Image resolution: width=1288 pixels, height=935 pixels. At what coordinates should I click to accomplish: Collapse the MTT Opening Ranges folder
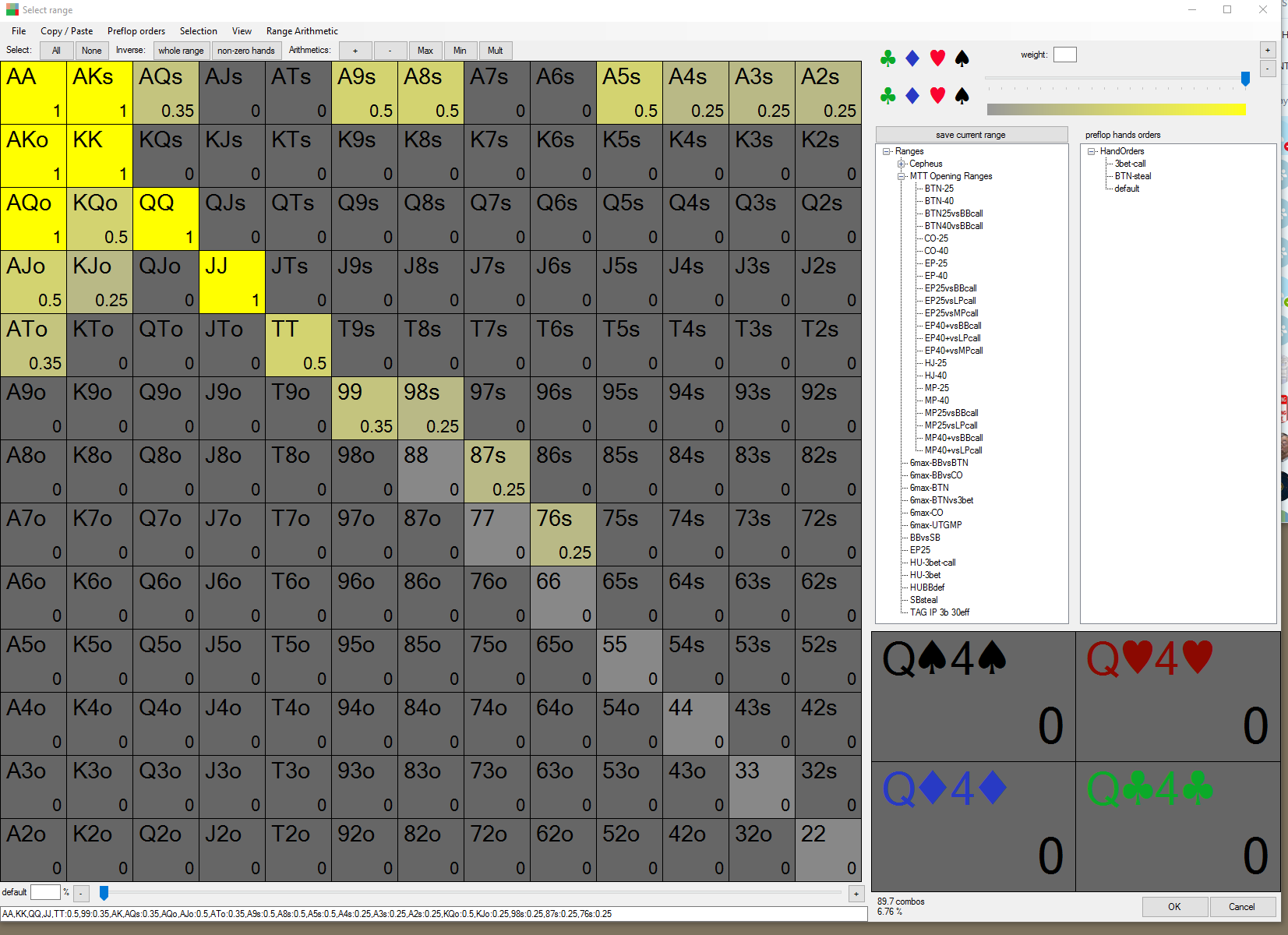pyautogui.click(x=901, y=176)
